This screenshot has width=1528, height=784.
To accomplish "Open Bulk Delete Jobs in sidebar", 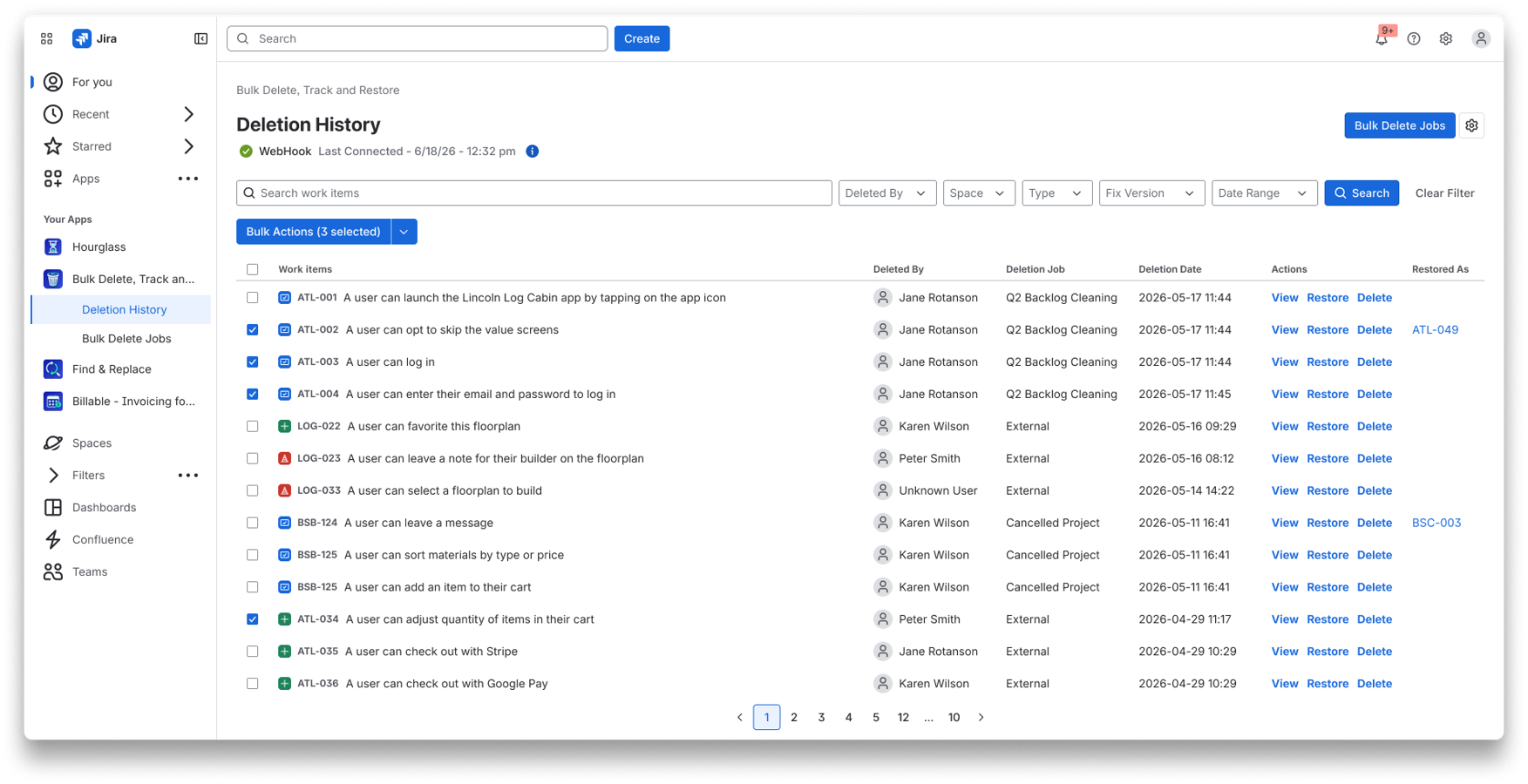I will click(x=126, y=339).
